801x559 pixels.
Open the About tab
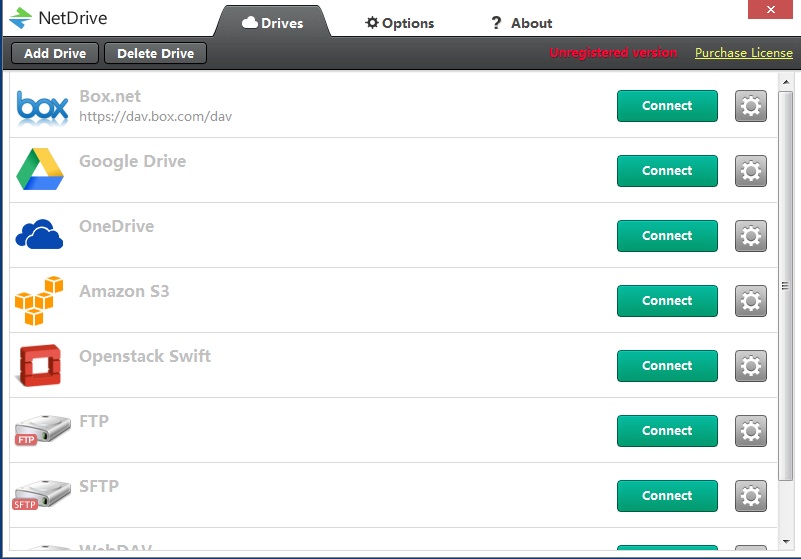[x=522, y=23]
